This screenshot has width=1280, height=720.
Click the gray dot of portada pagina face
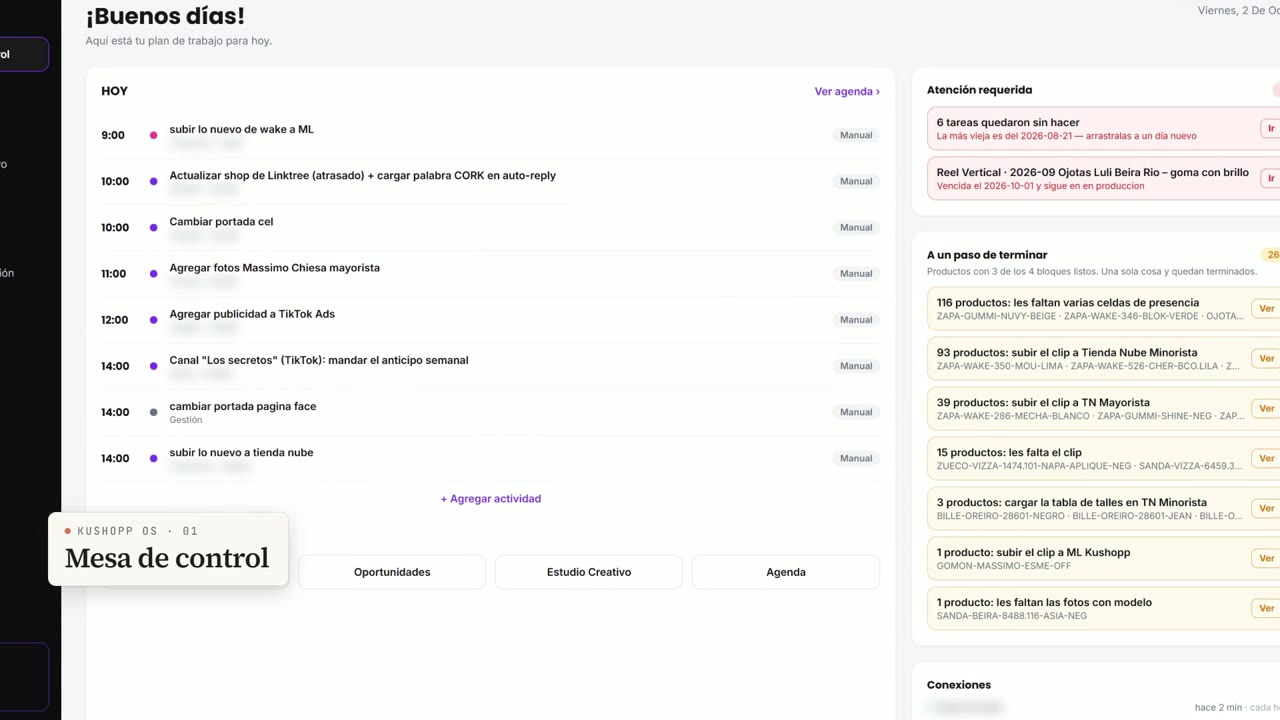(x=153, y=412)
